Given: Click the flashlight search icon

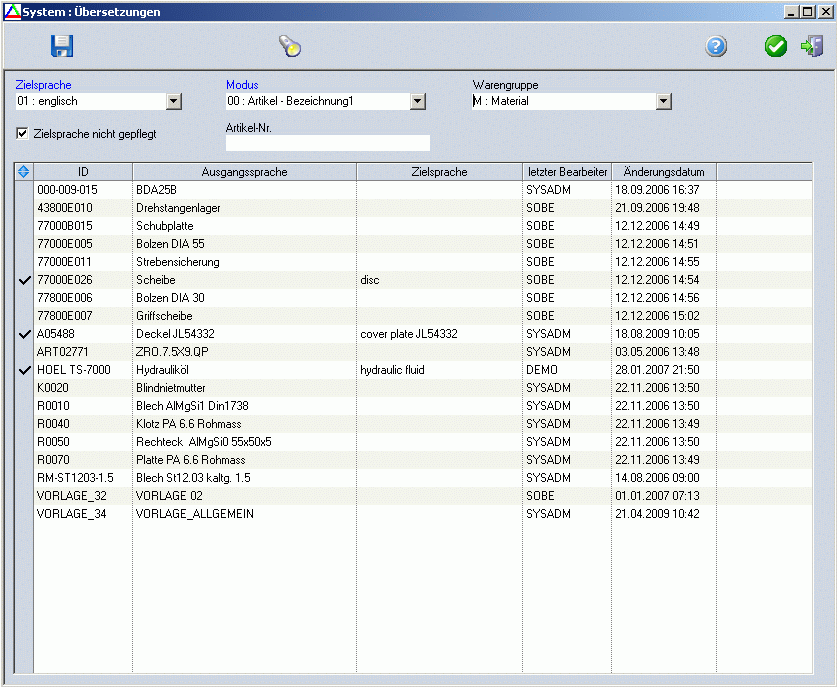Looking at the screenshot, I should tap(289, 46).
